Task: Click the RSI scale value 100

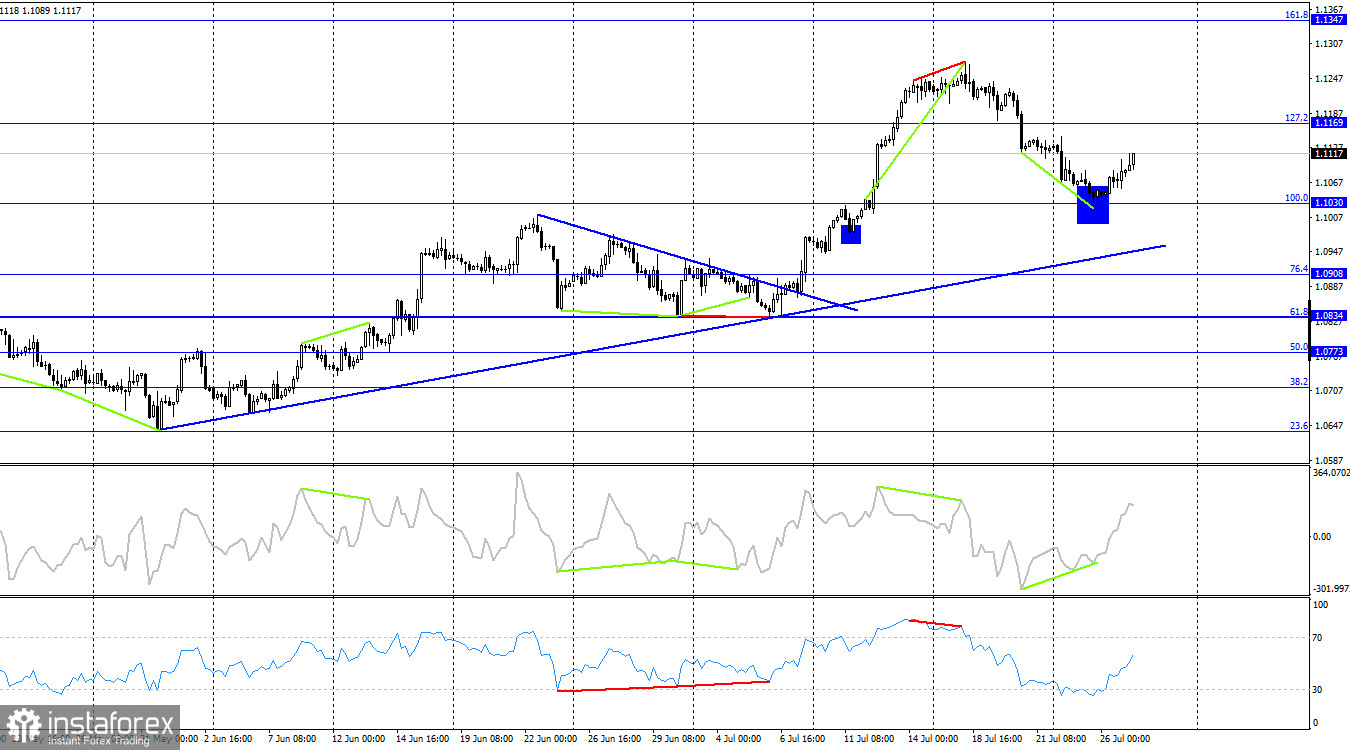Action: [x=1321, y=605]
